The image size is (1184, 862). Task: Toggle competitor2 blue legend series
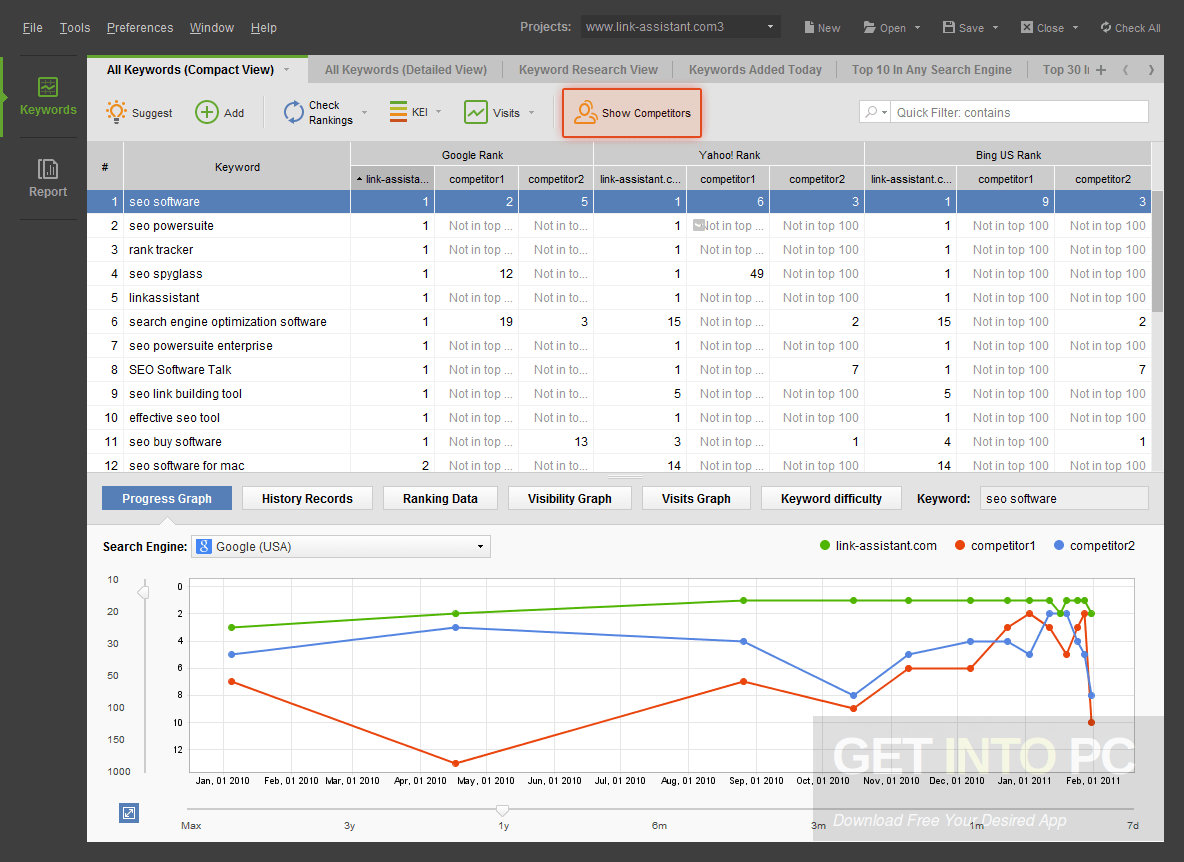(1094, 546)
